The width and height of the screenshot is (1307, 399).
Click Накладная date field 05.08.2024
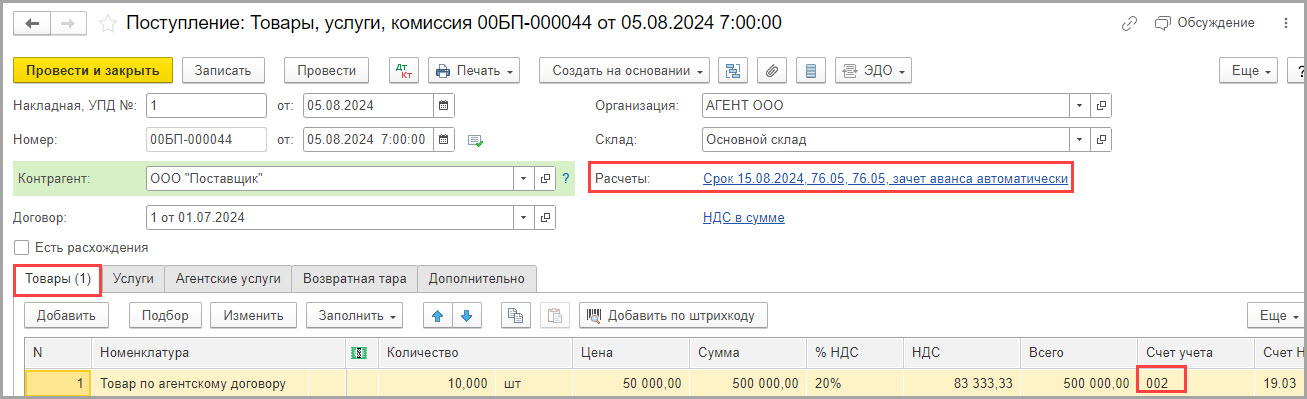coord(368,105)
